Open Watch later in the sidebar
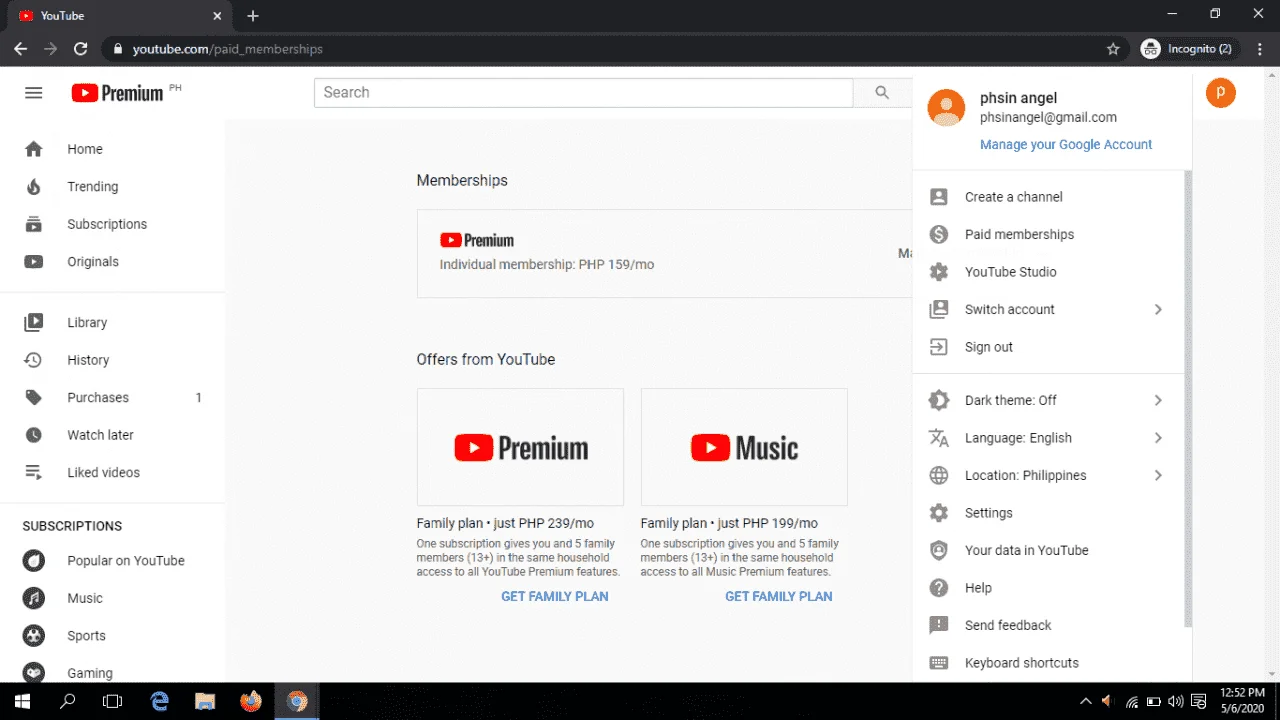Viewport: 1280px width, 720px height. pos(113,435)
